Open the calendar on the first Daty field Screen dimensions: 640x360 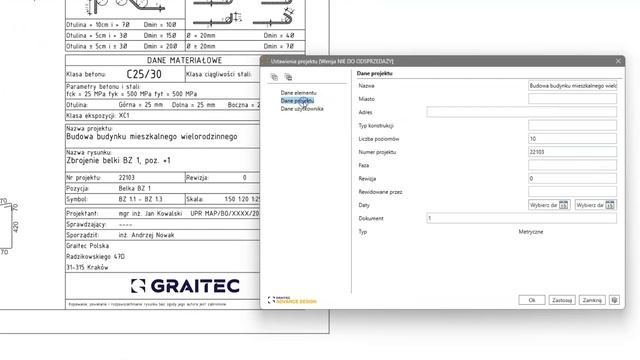coord(564,205)
